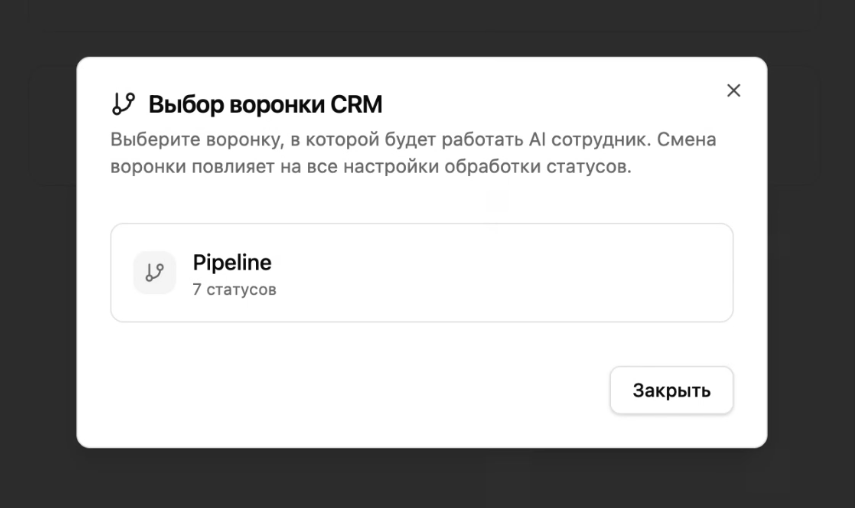Click the dark backdrop below the dialog
855x508 pixels.
pyautogui.click(x=427, y=480)
